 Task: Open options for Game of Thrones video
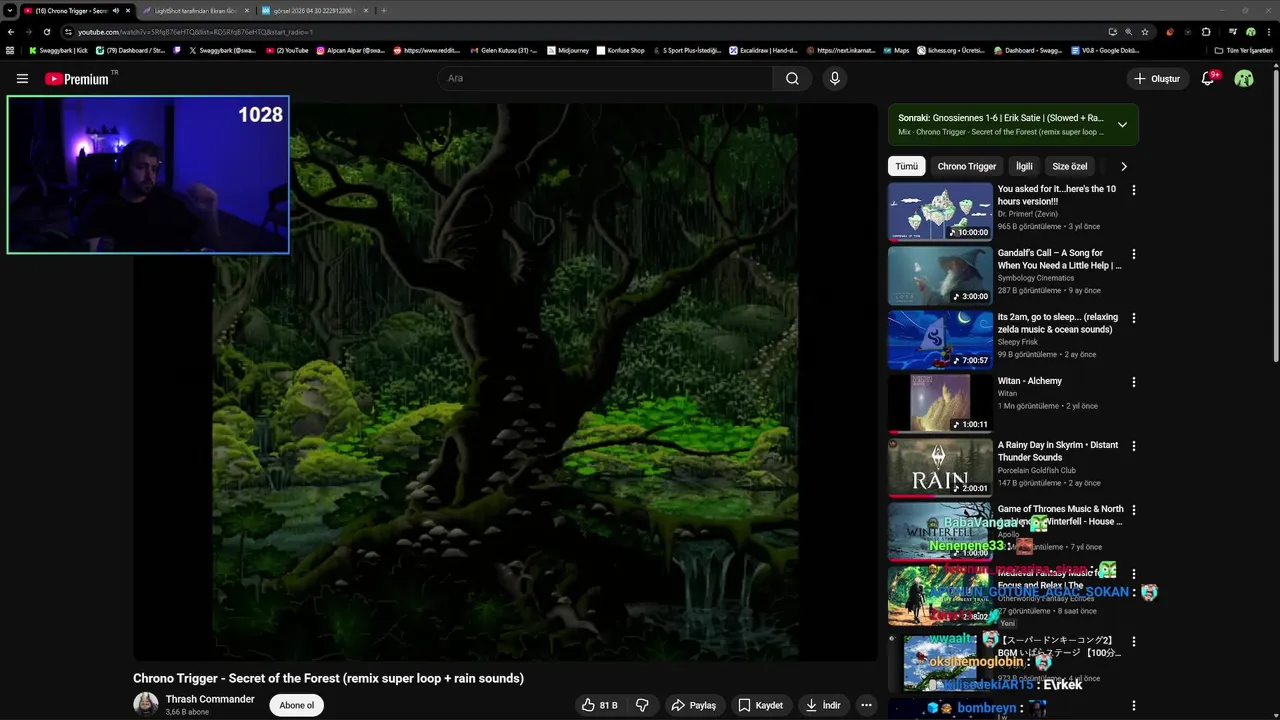[1133, 510]
